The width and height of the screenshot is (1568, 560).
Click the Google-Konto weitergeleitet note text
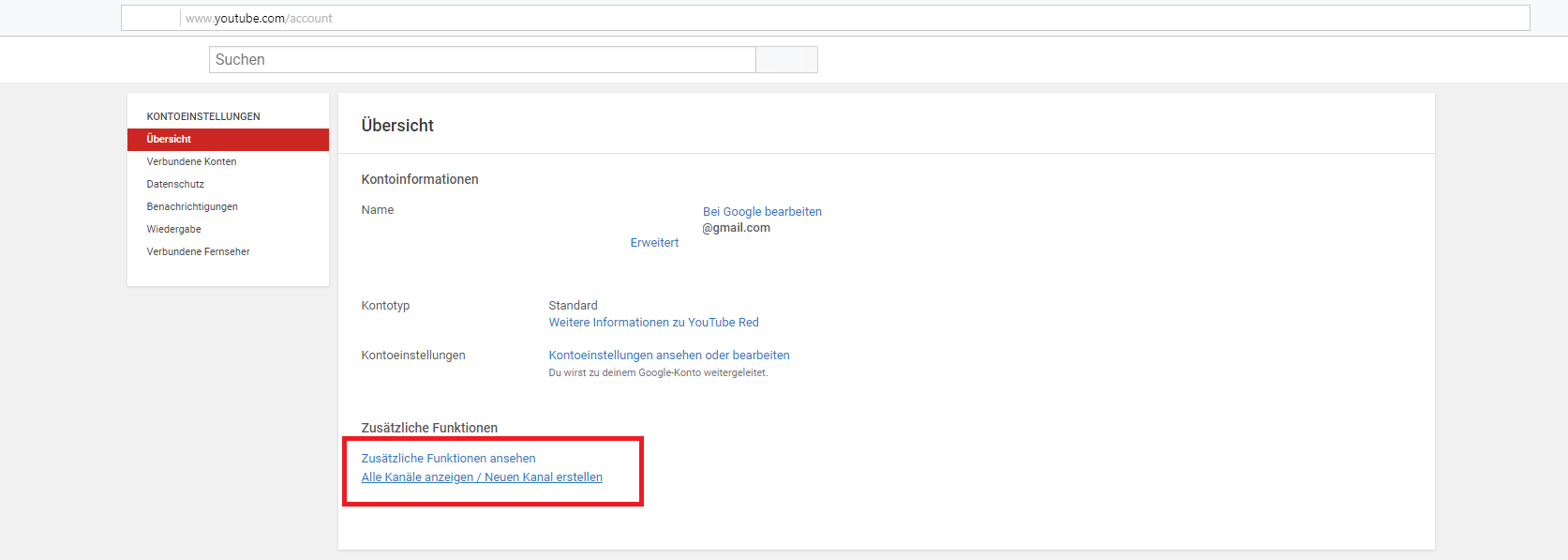[658, 372]
